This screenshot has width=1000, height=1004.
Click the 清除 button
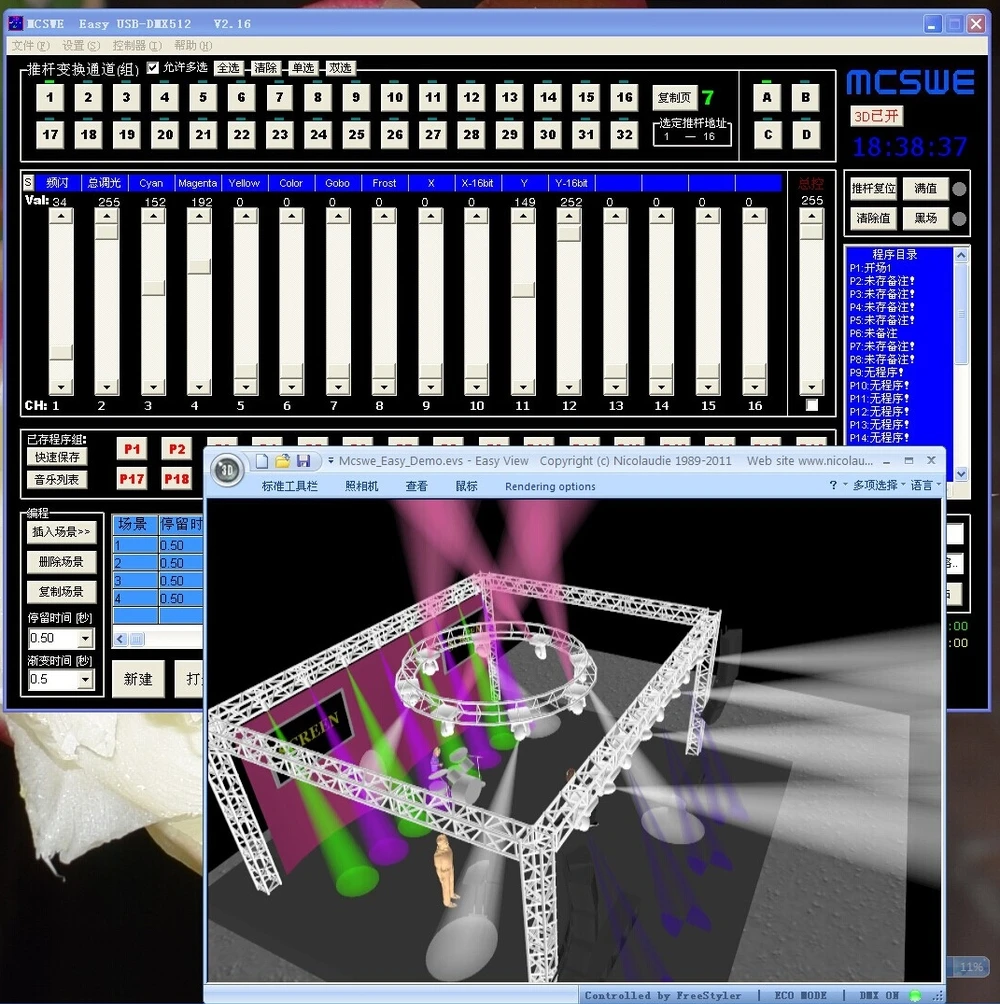(265, 68)
